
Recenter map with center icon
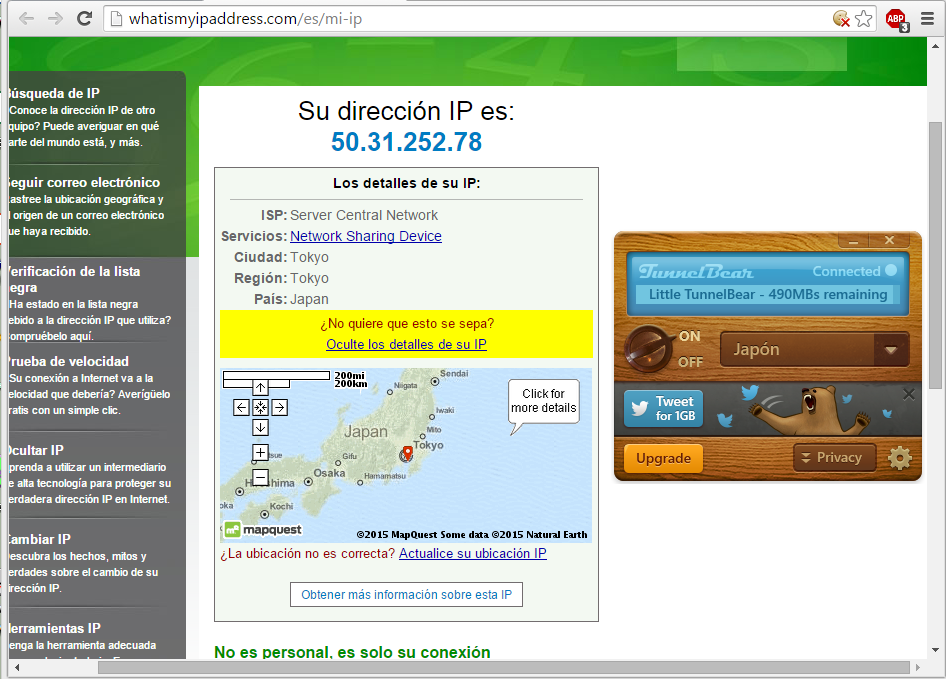click(x=260, y=407)
